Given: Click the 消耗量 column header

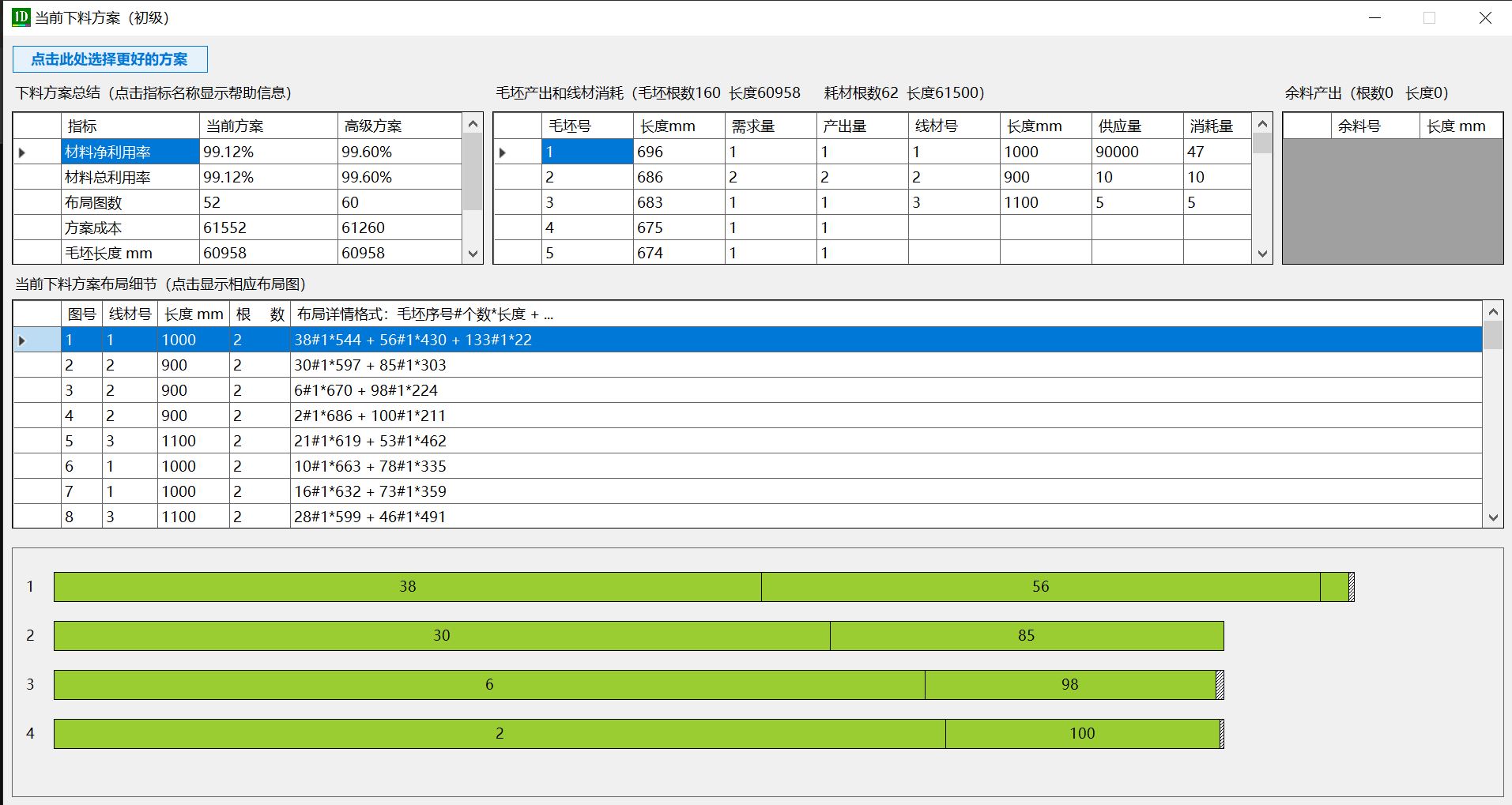Looking at the screenshot, I should [1217, 126].
